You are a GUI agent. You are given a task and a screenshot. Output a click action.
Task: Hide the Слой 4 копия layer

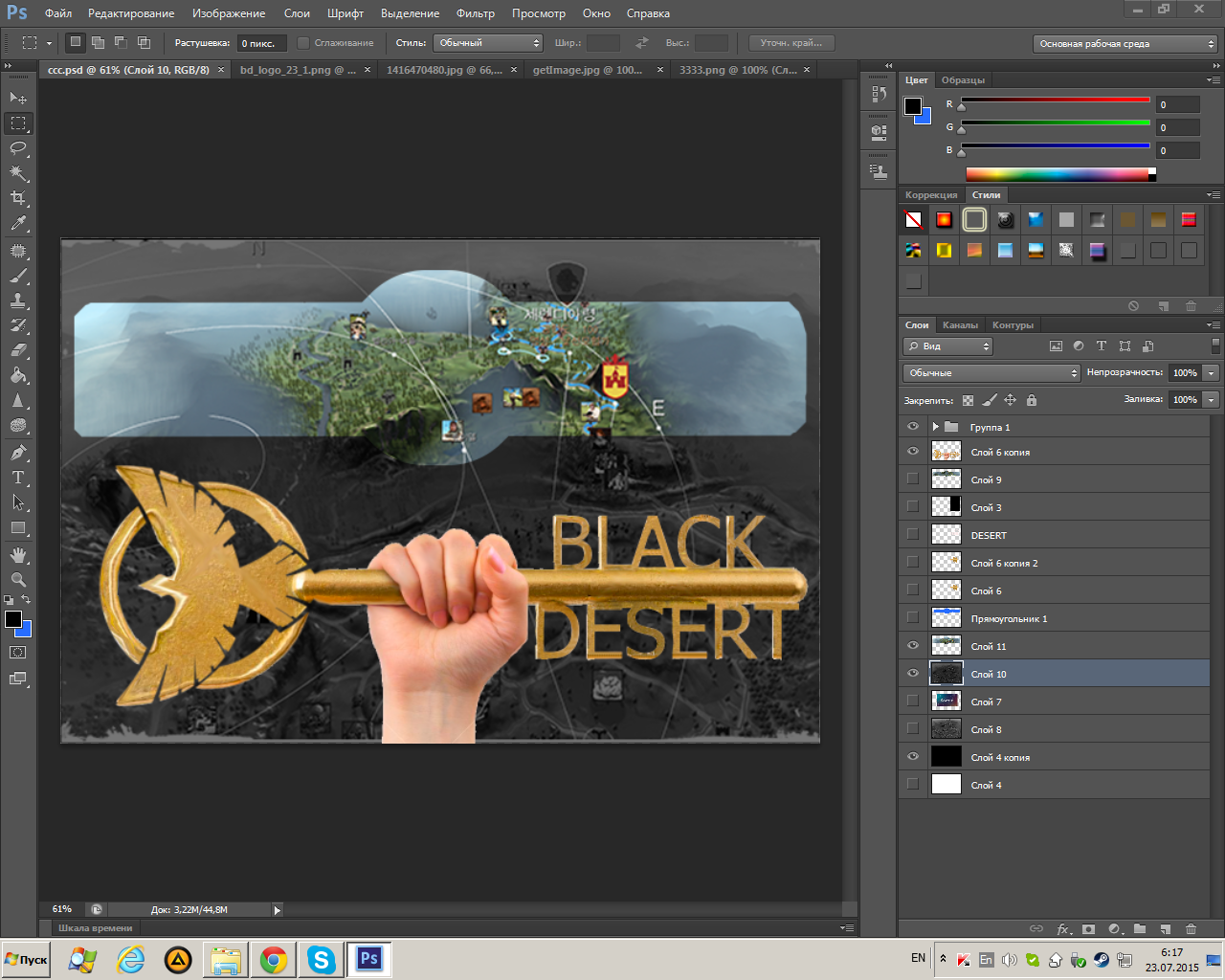(912, 757)
